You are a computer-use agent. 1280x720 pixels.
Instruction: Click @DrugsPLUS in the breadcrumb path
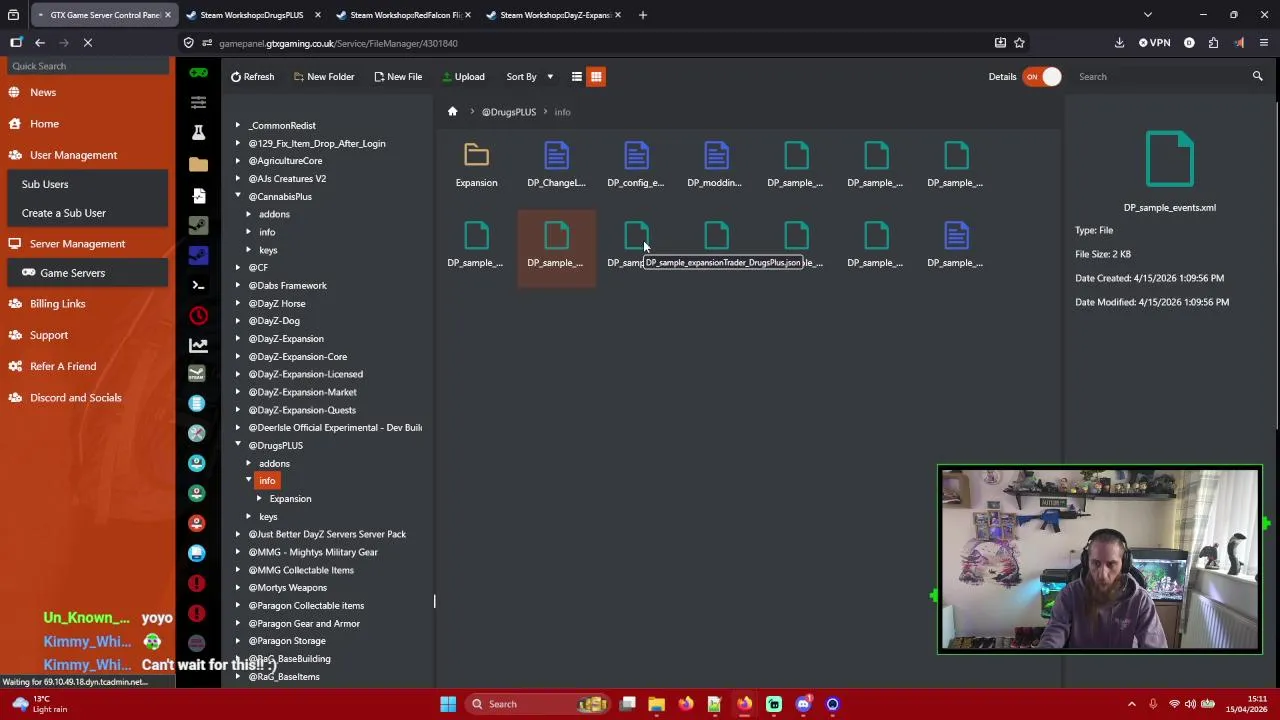[509, 112]
